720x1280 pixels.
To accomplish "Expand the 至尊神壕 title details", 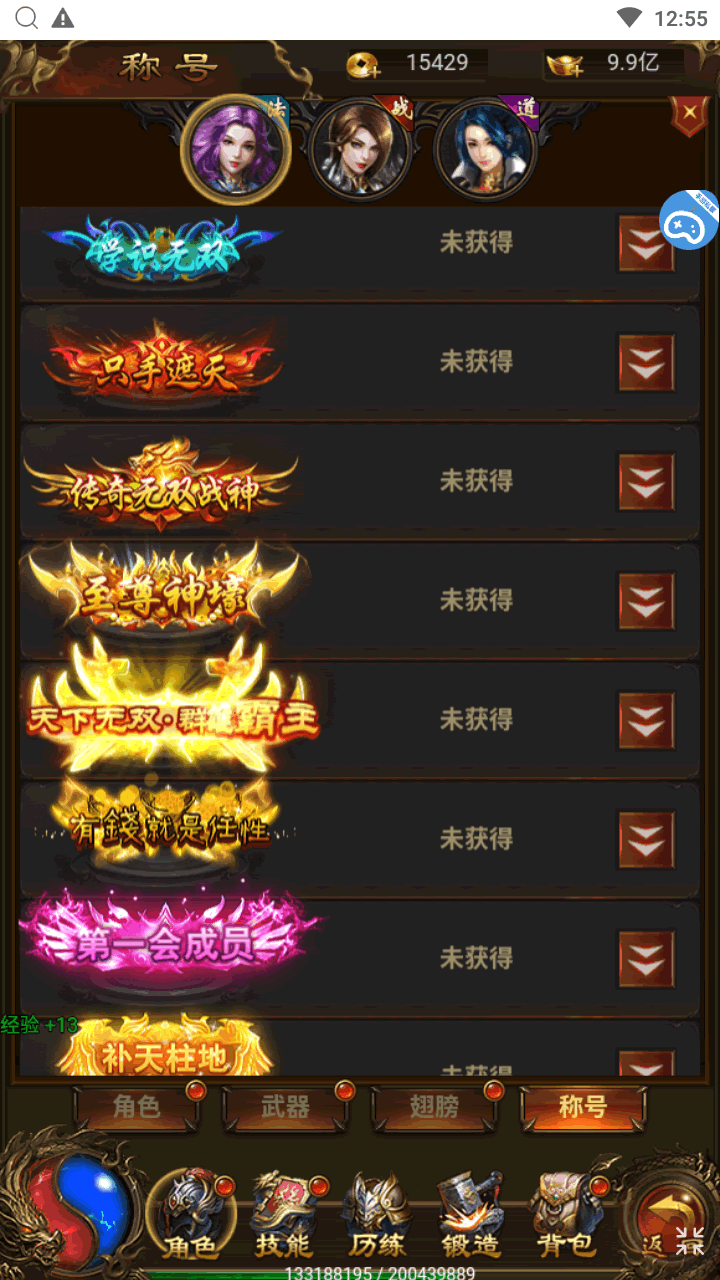I will 646,601.
